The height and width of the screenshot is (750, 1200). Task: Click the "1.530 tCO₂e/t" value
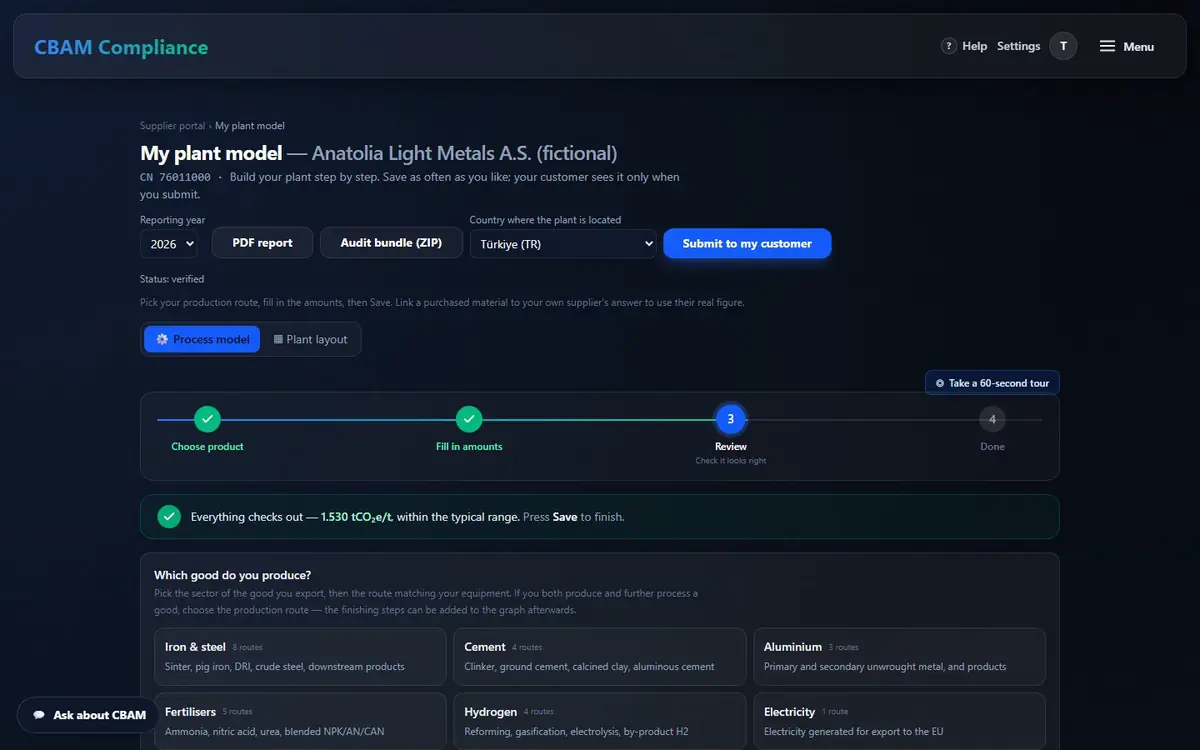(357, 517)
